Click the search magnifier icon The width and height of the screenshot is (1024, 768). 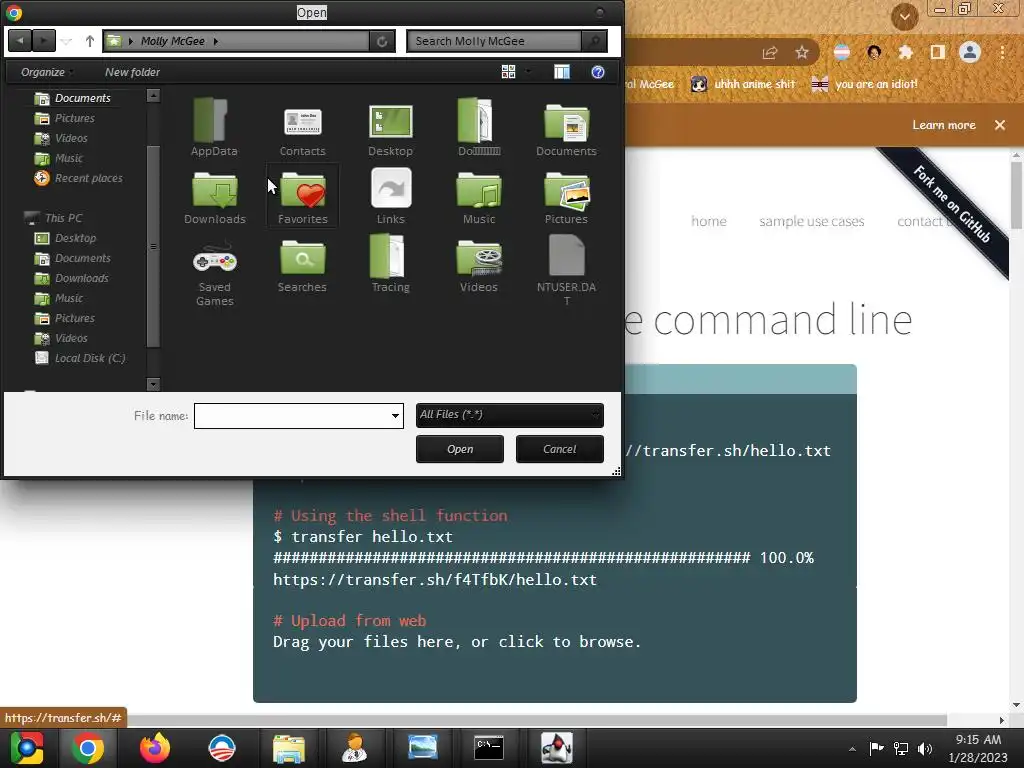pos(594,41)
